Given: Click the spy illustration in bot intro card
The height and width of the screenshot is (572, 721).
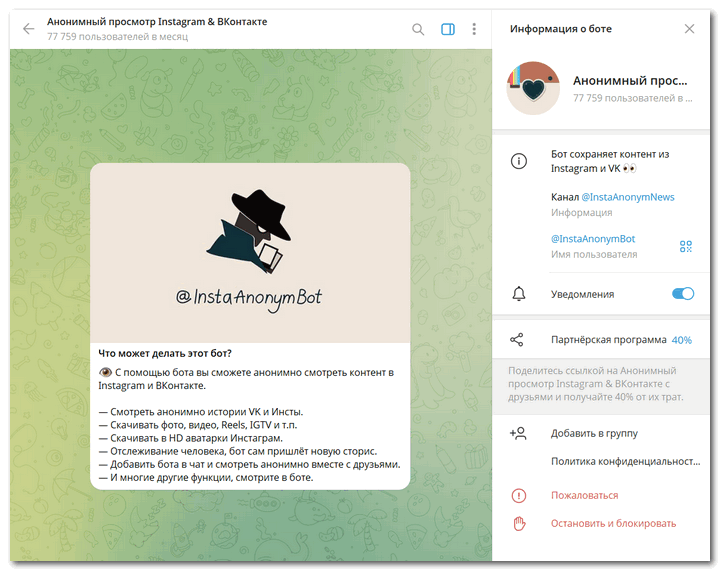Looking at the screenshot, I should point(250,231).
